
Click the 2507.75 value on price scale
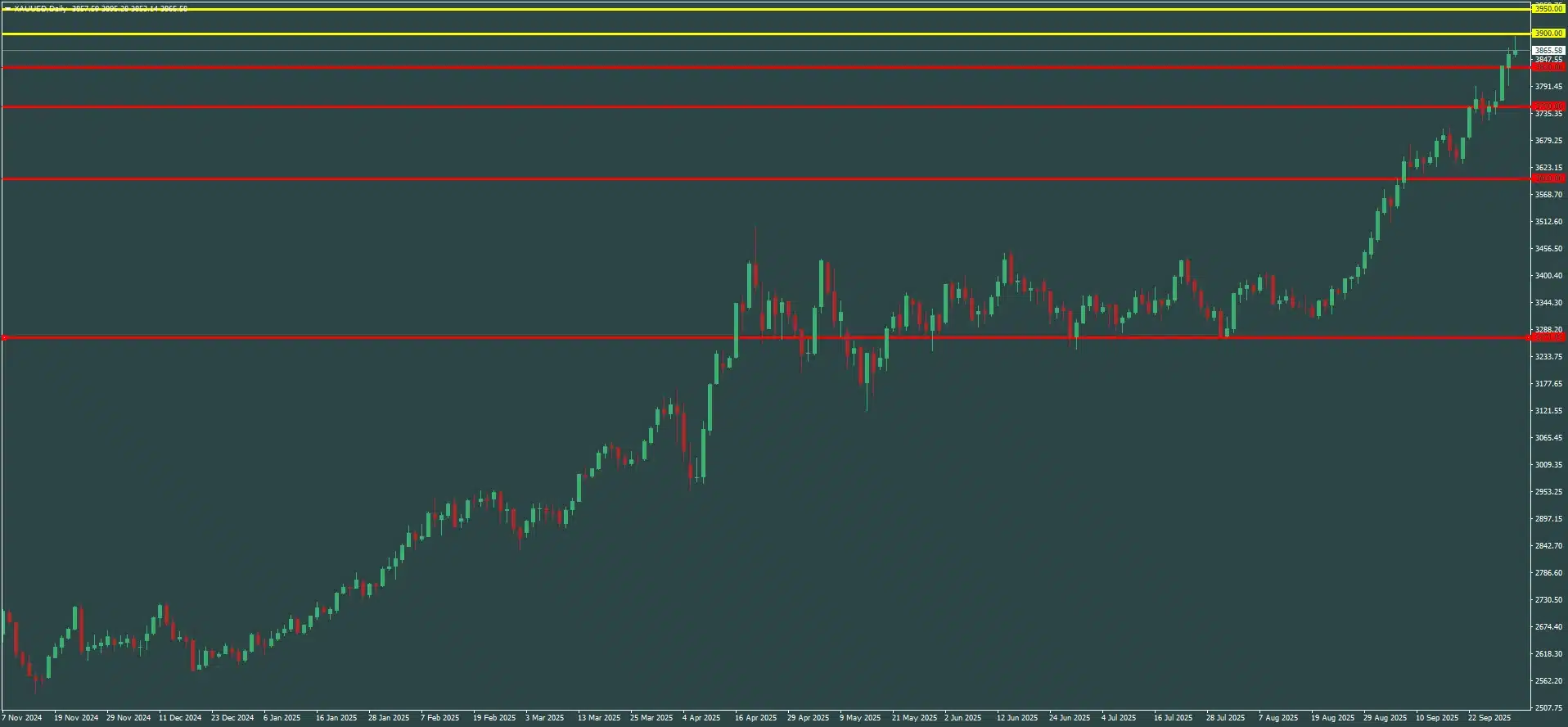[1548, 707]
